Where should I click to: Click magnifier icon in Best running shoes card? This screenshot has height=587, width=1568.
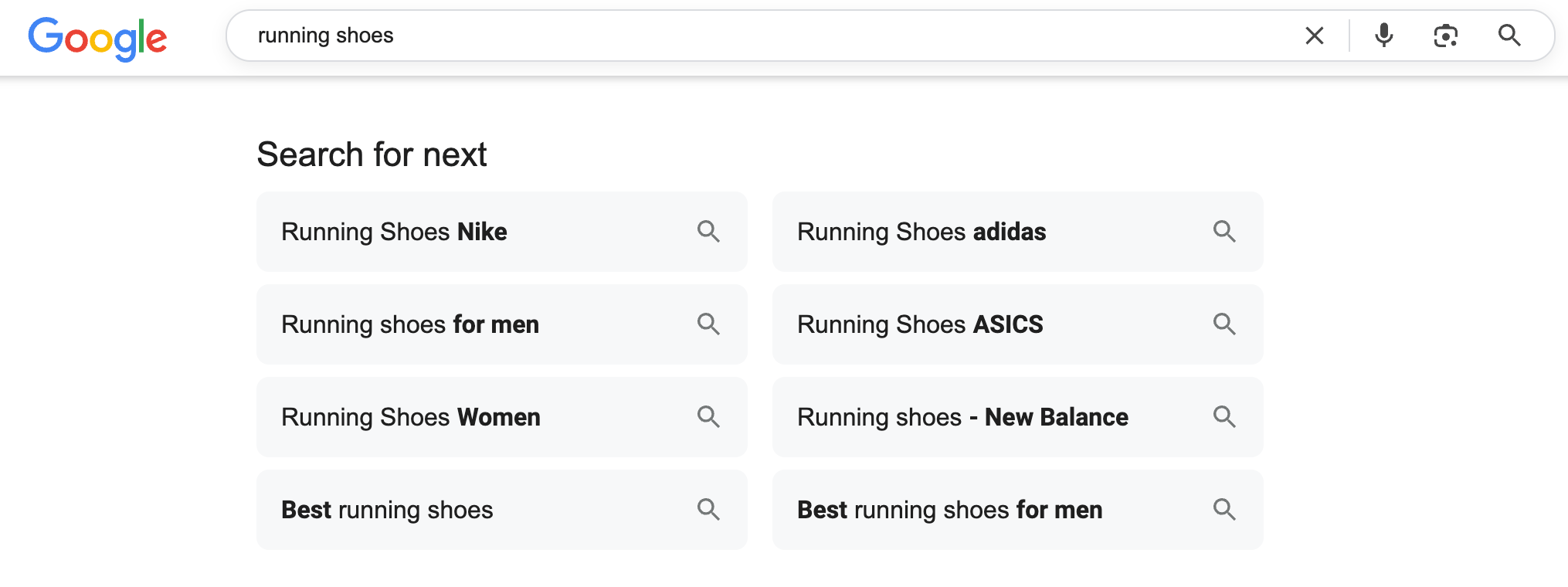click(708, 510)
